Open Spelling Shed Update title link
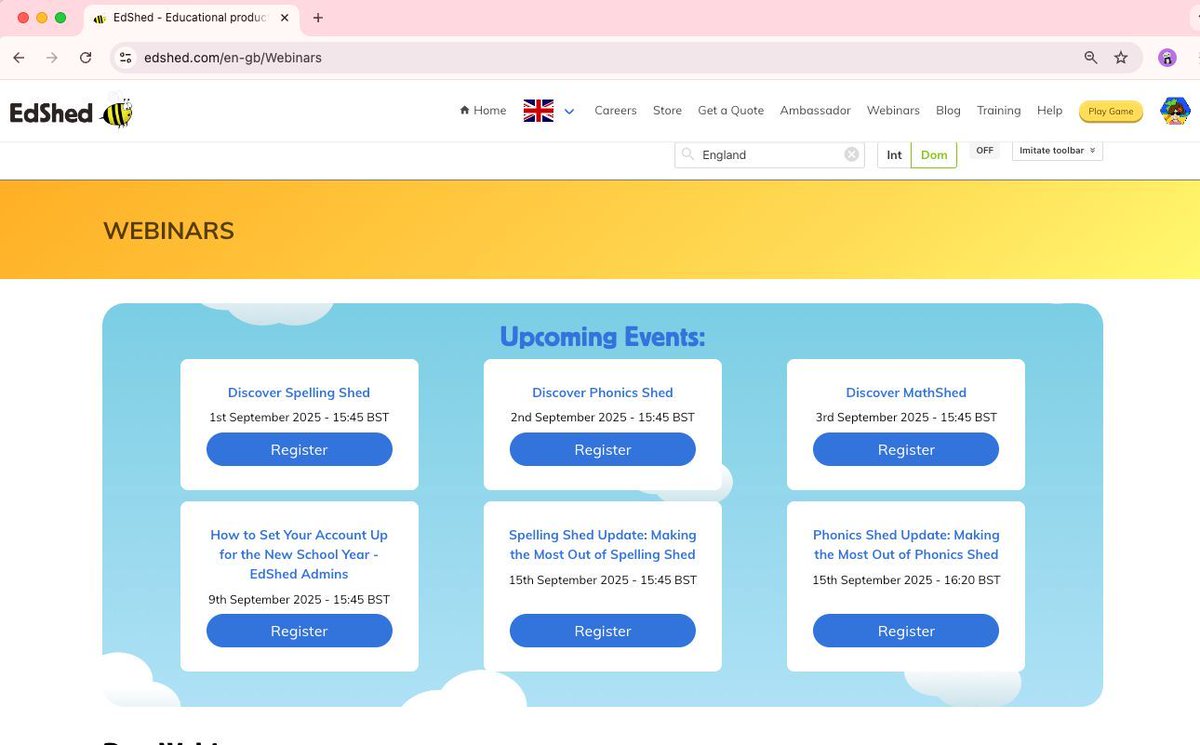The image size is (1200, 745). (602, 545)
